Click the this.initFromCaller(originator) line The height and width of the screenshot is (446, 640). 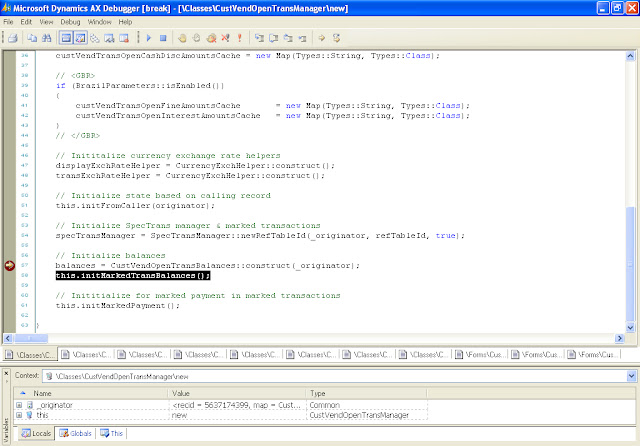(x=135, y=205)
